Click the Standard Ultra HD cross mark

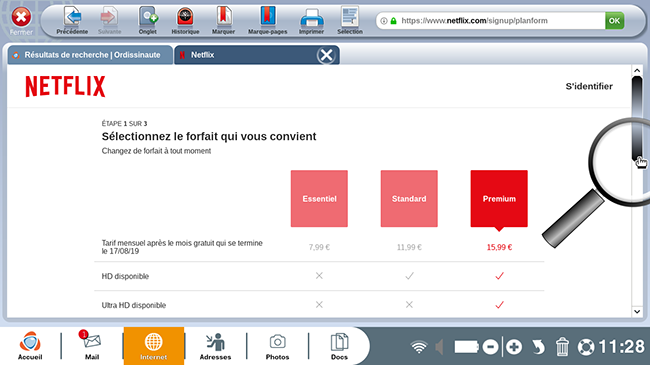[409, 304]
